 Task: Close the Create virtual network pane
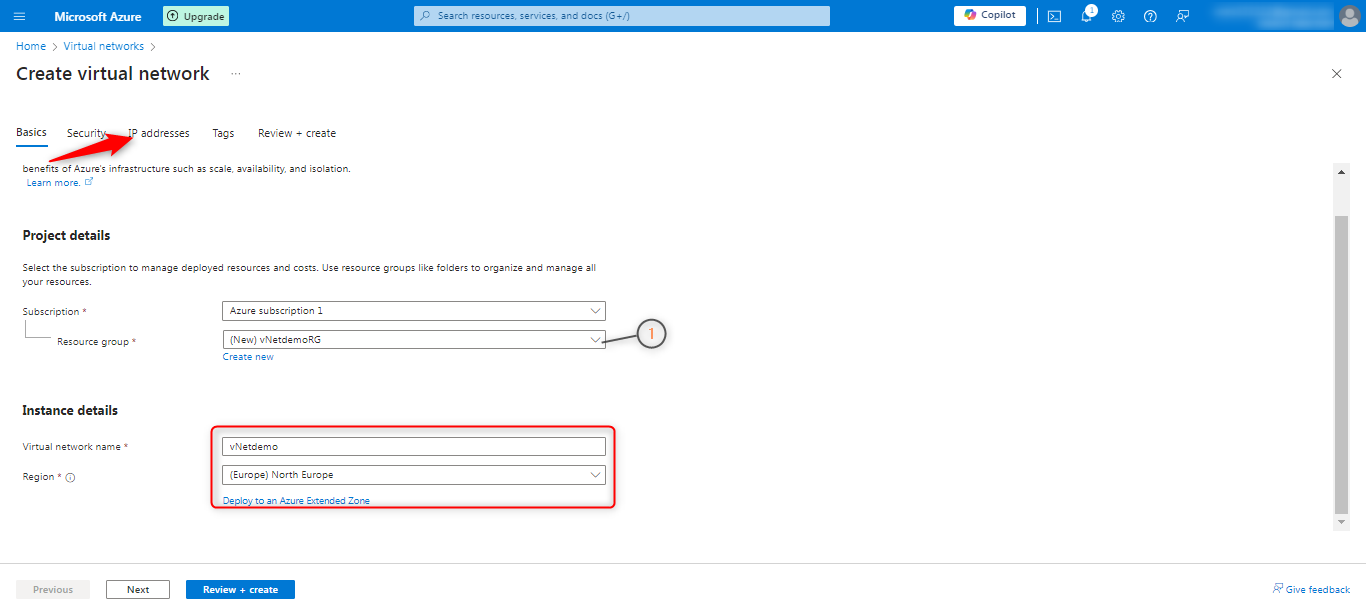coord(1337,74)
